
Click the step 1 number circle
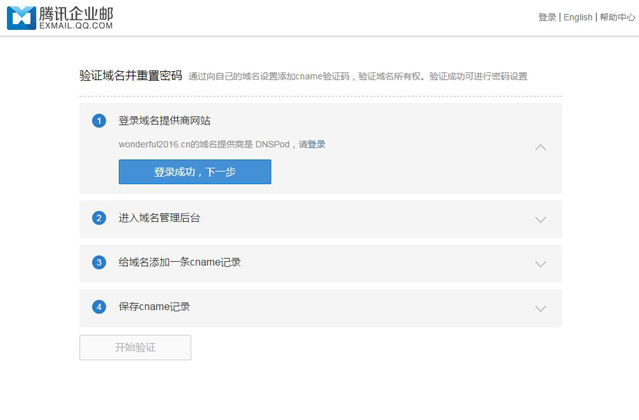point(99,121)
